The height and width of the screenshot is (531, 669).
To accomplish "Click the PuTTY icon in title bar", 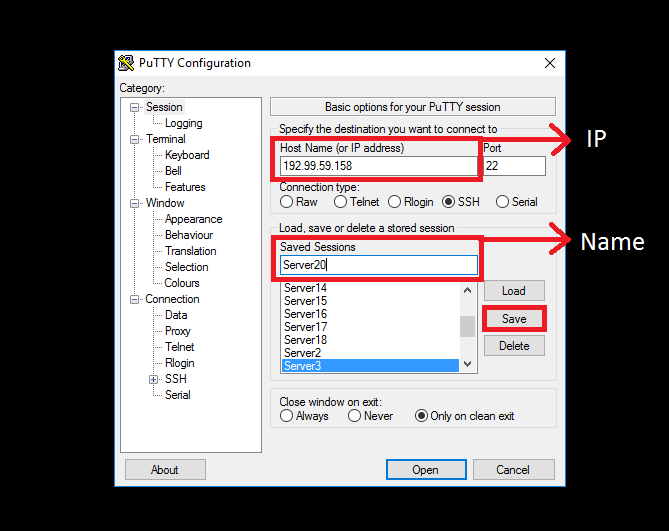I will point(126,63).
